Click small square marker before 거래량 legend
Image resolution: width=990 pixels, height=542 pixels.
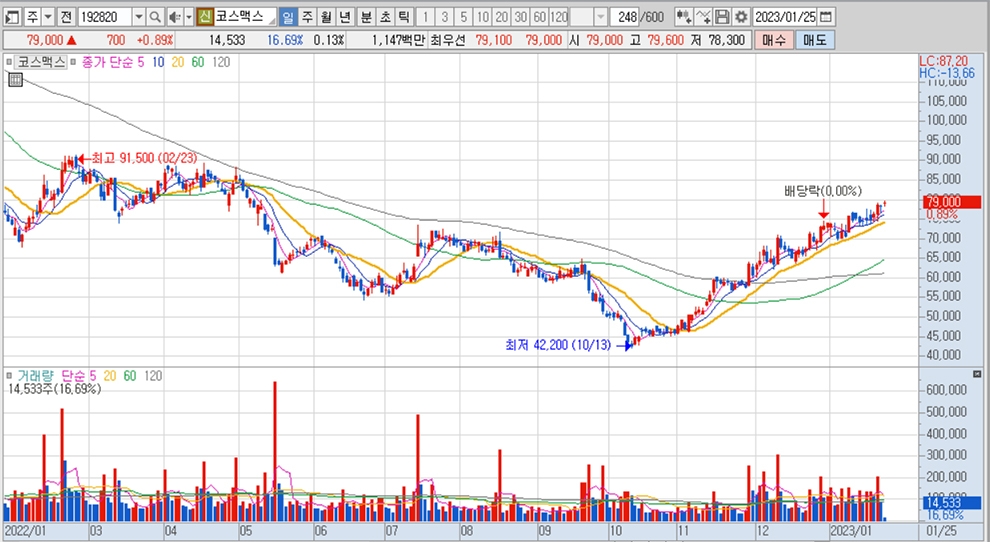[x=9, y=376]
